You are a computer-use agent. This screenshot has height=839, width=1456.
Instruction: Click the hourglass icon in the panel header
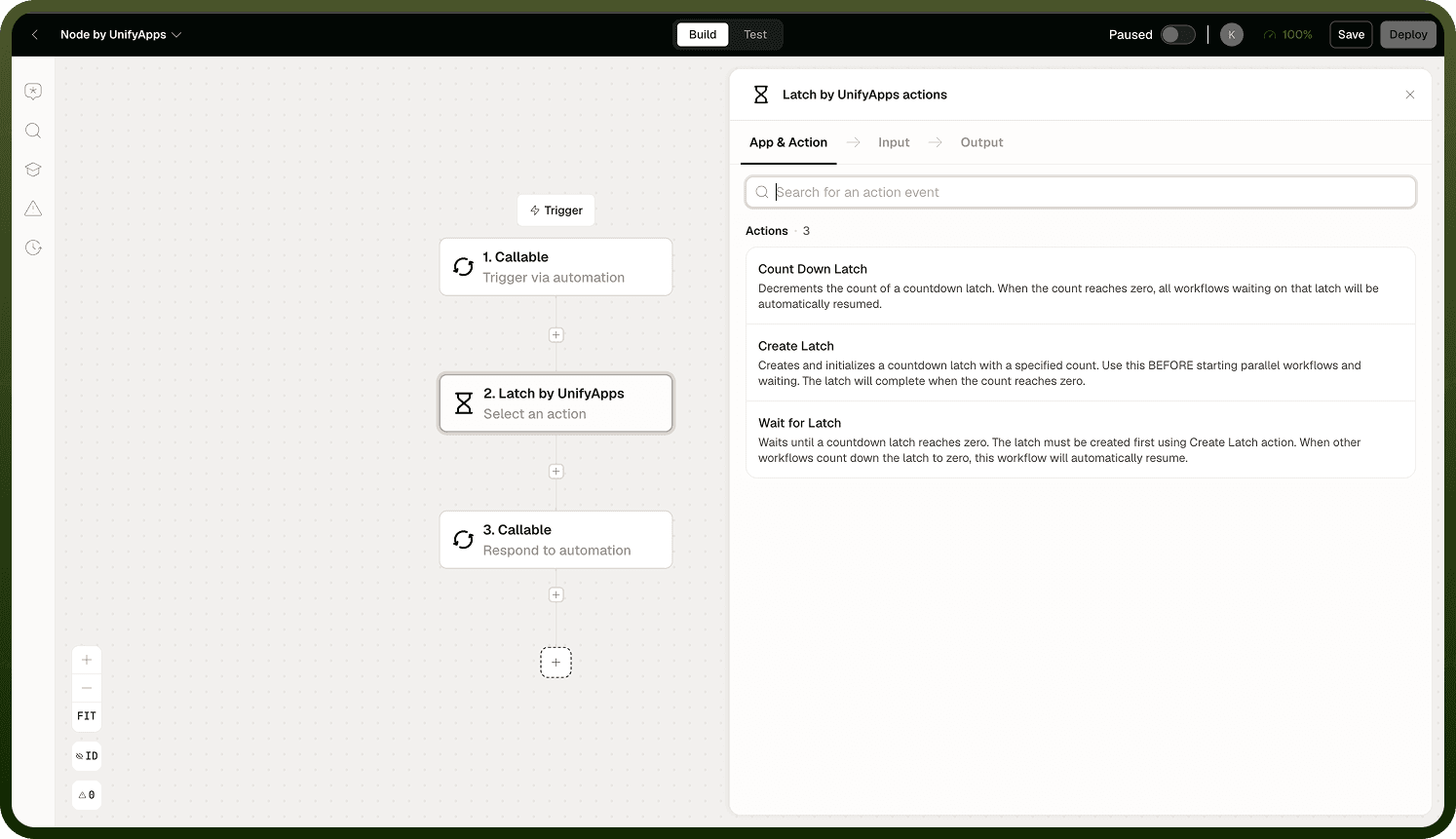tap(761, 95)
